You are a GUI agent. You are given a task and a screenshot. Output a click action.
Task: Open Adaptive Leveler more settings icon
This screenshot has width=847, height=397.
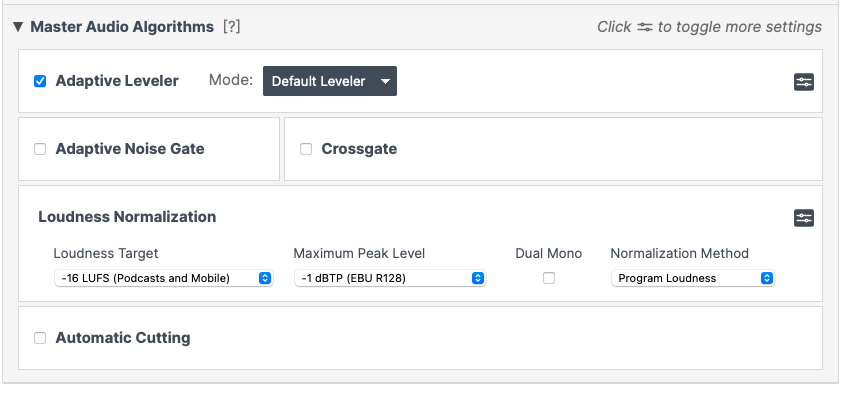(804, 82)
